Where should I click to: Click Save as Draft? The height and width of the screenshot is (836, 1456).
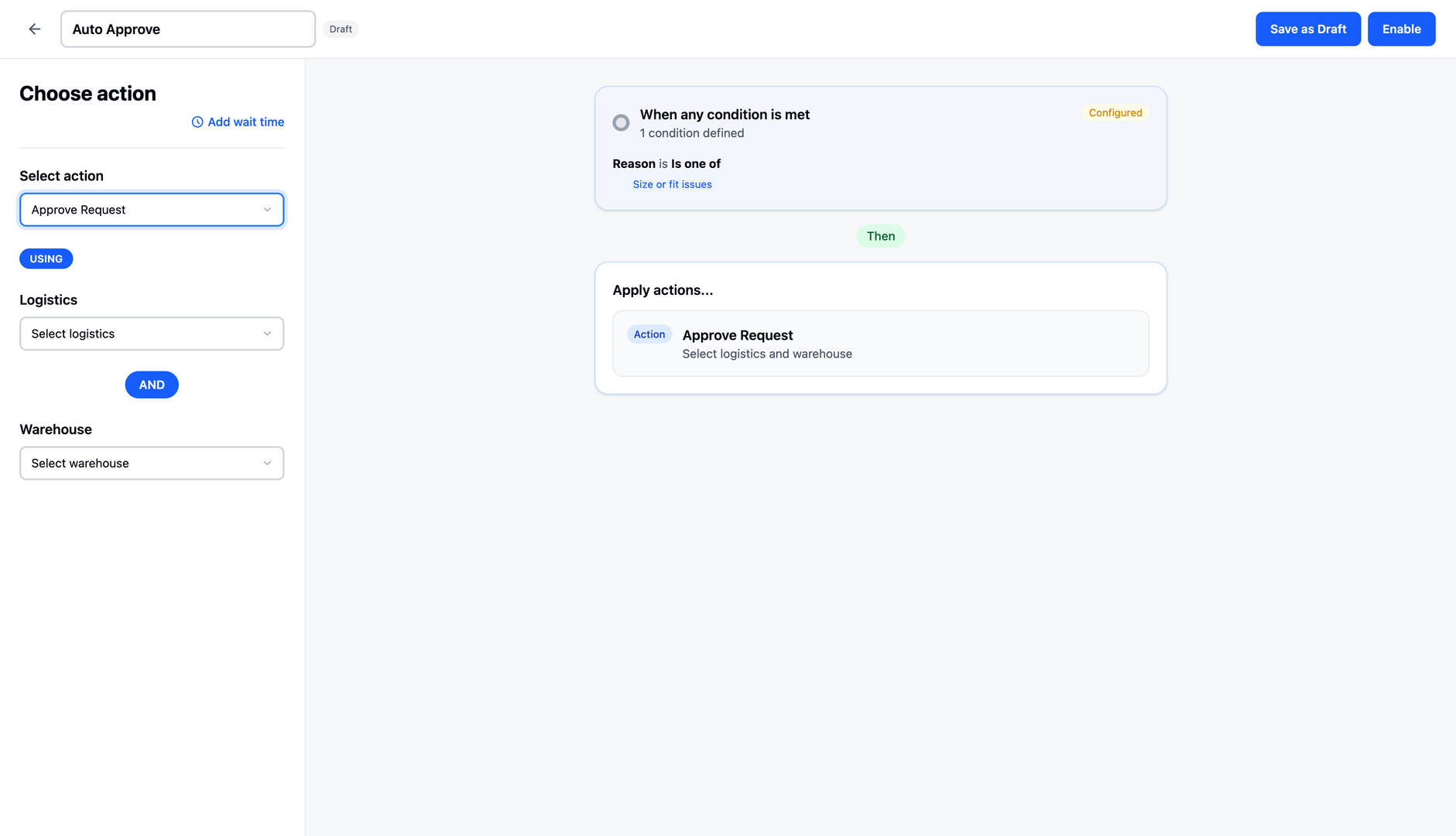tap(1308, 29)
